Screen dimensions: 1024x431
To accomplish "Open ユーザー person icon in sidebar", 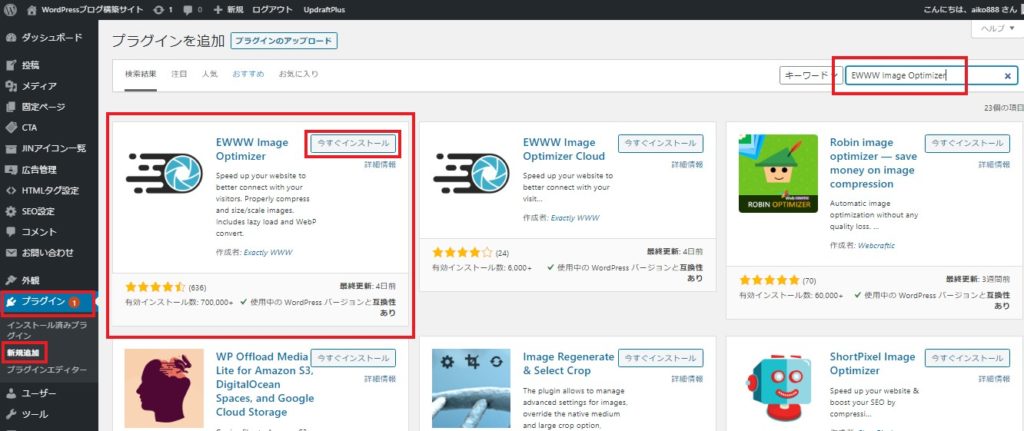I will pyautogui.click(x=10, y=393).
